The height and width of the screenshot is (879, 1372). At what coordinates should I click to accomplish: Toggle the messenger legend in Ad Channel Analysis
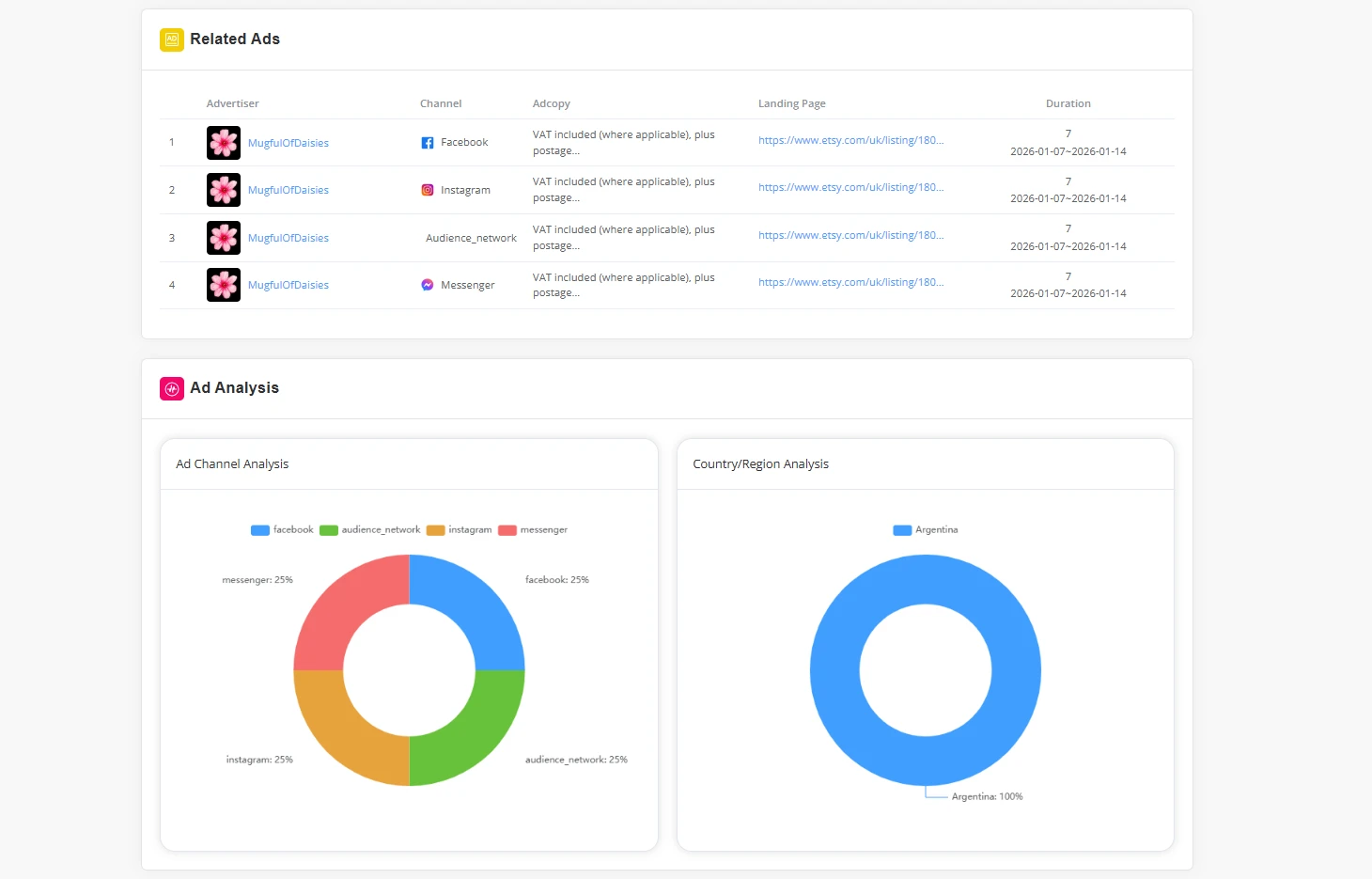pos(533,529)
